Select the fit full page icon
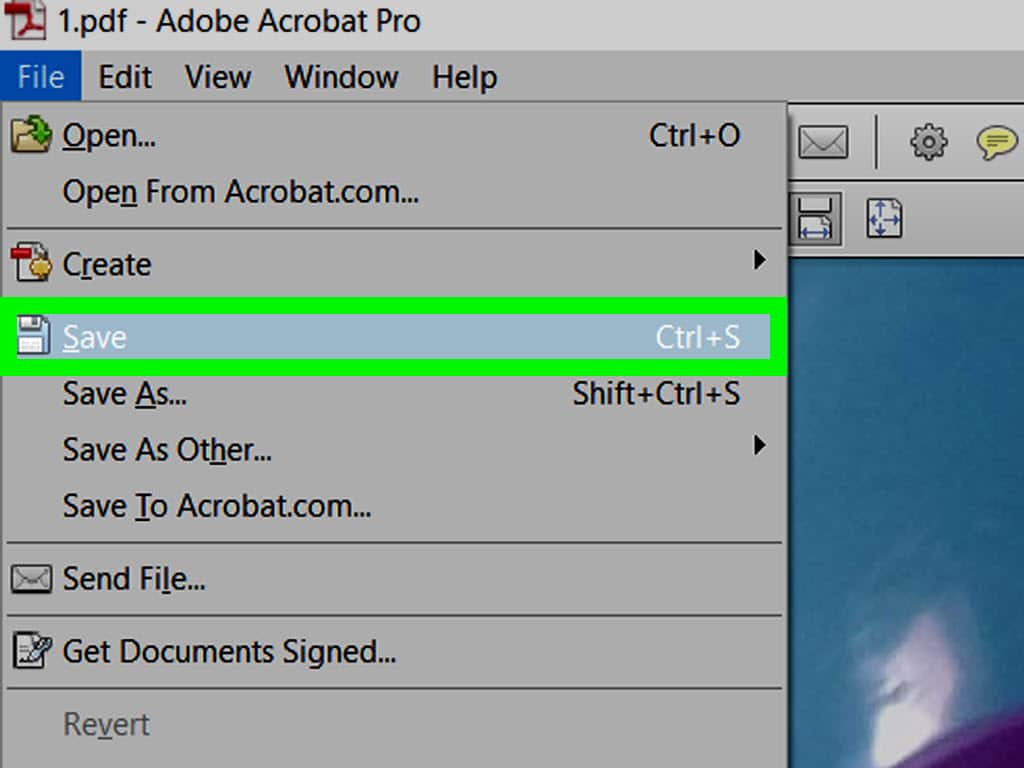The image size is (1024, 768). 884,218
